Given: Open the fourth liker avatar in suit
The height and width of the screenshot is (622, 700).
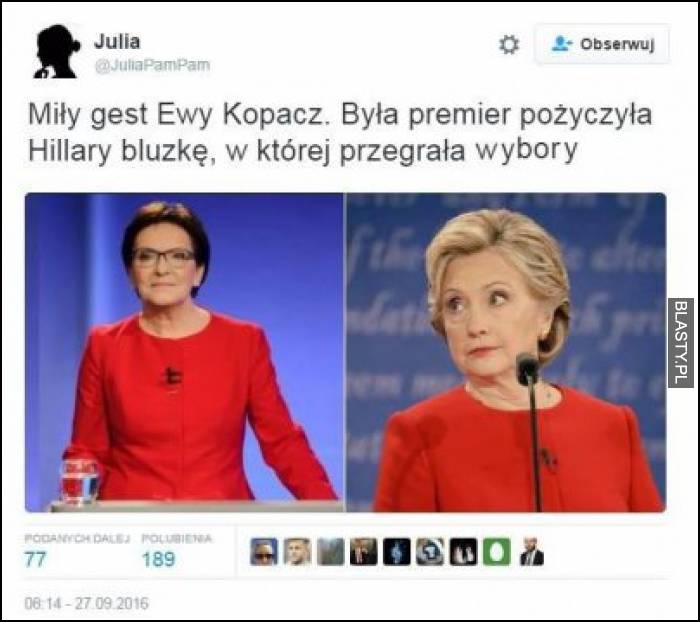Looking at the screenshot, I should [364, 551].
